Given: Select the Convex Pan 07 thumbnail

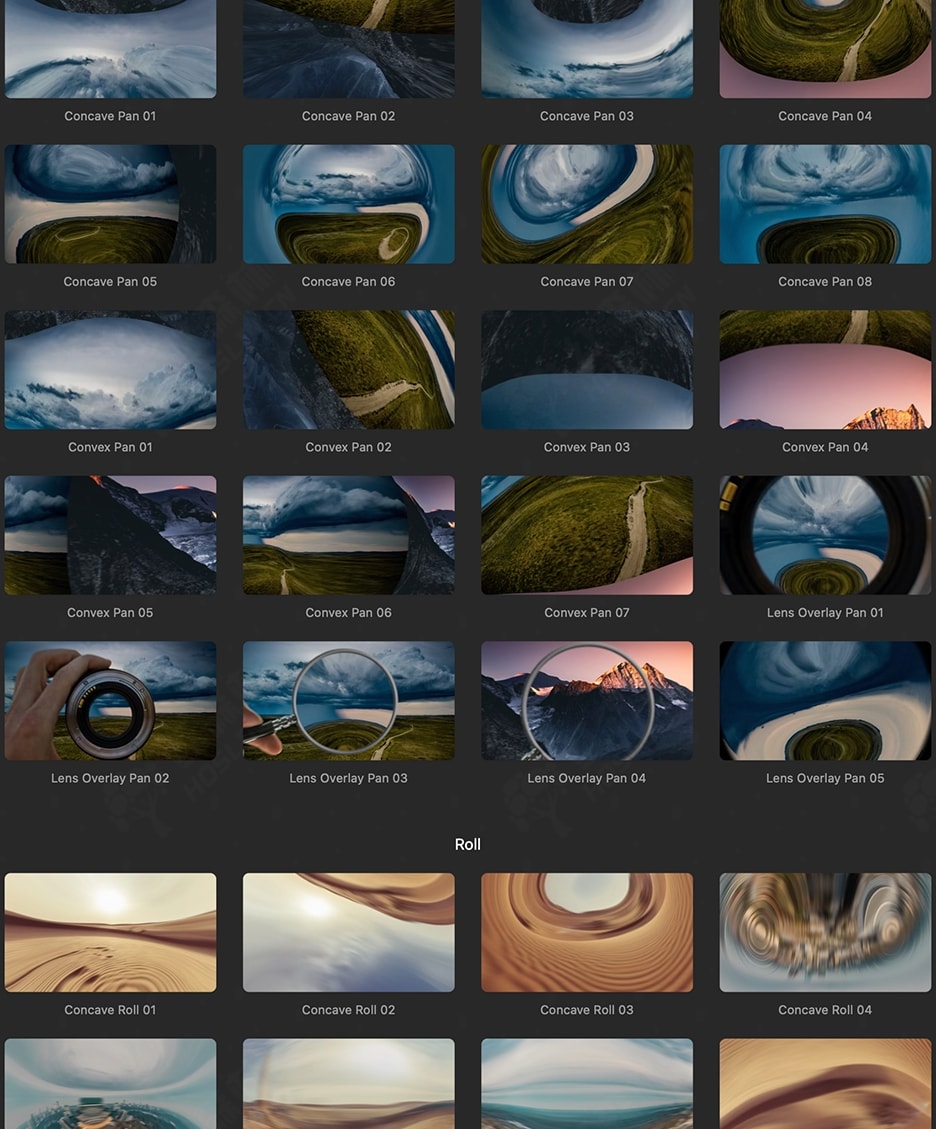Looking at the screenshot, I should click(x=587, y=535).
